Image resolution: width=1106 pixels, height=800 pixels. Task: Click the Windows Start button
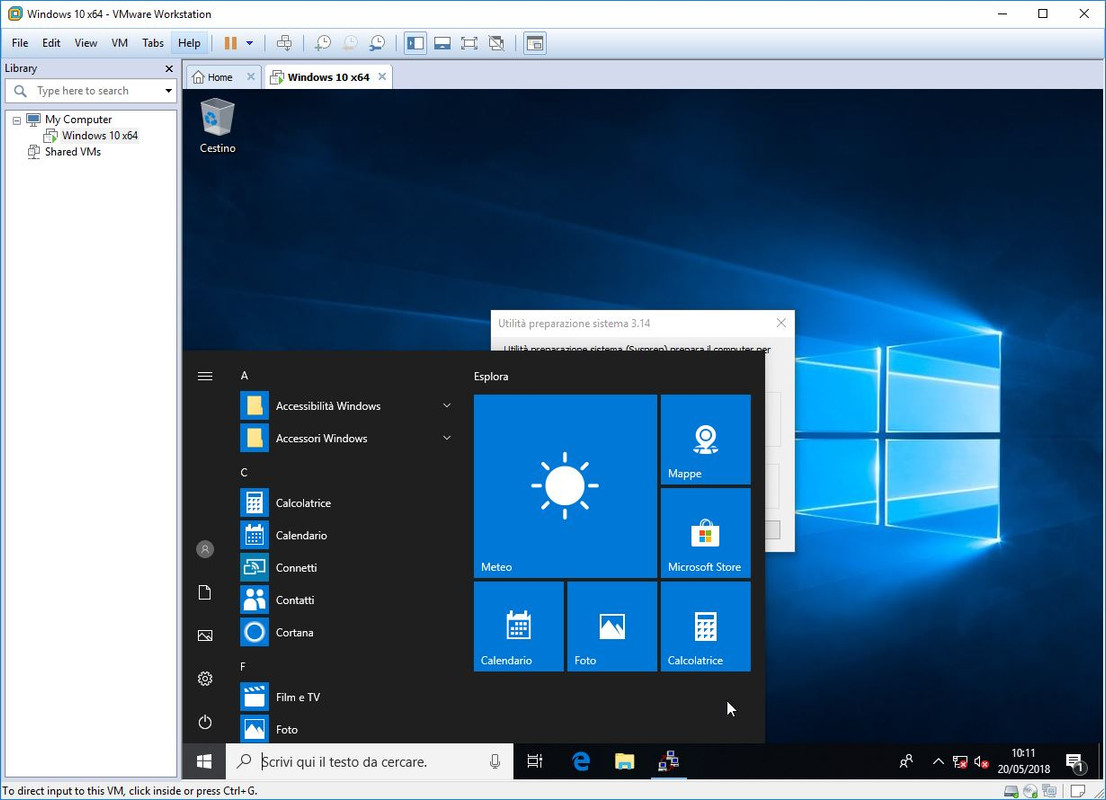coord(205,761)
